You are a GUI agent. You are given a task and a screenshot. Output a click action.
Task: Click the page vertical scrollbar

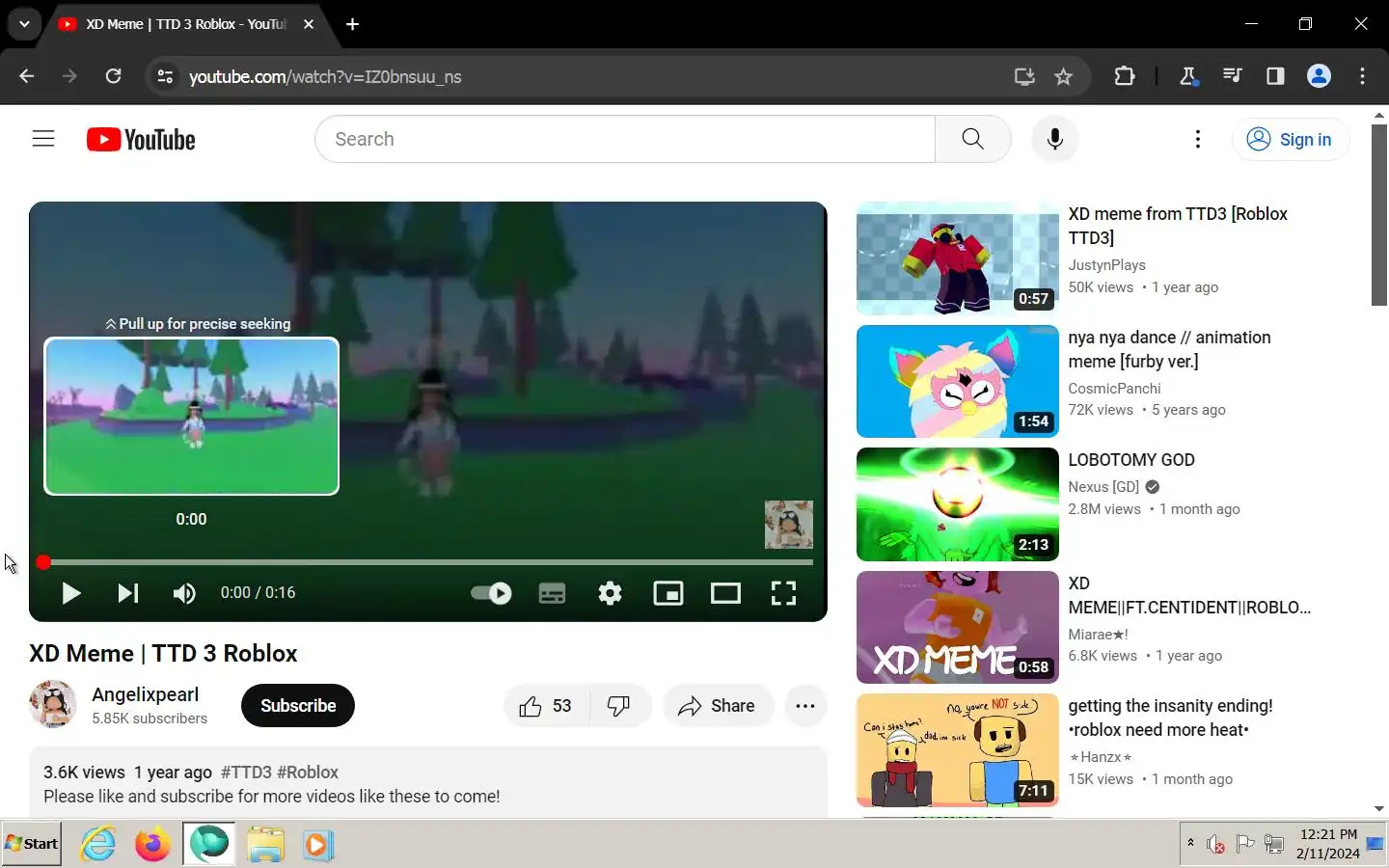click(1379, 215)
